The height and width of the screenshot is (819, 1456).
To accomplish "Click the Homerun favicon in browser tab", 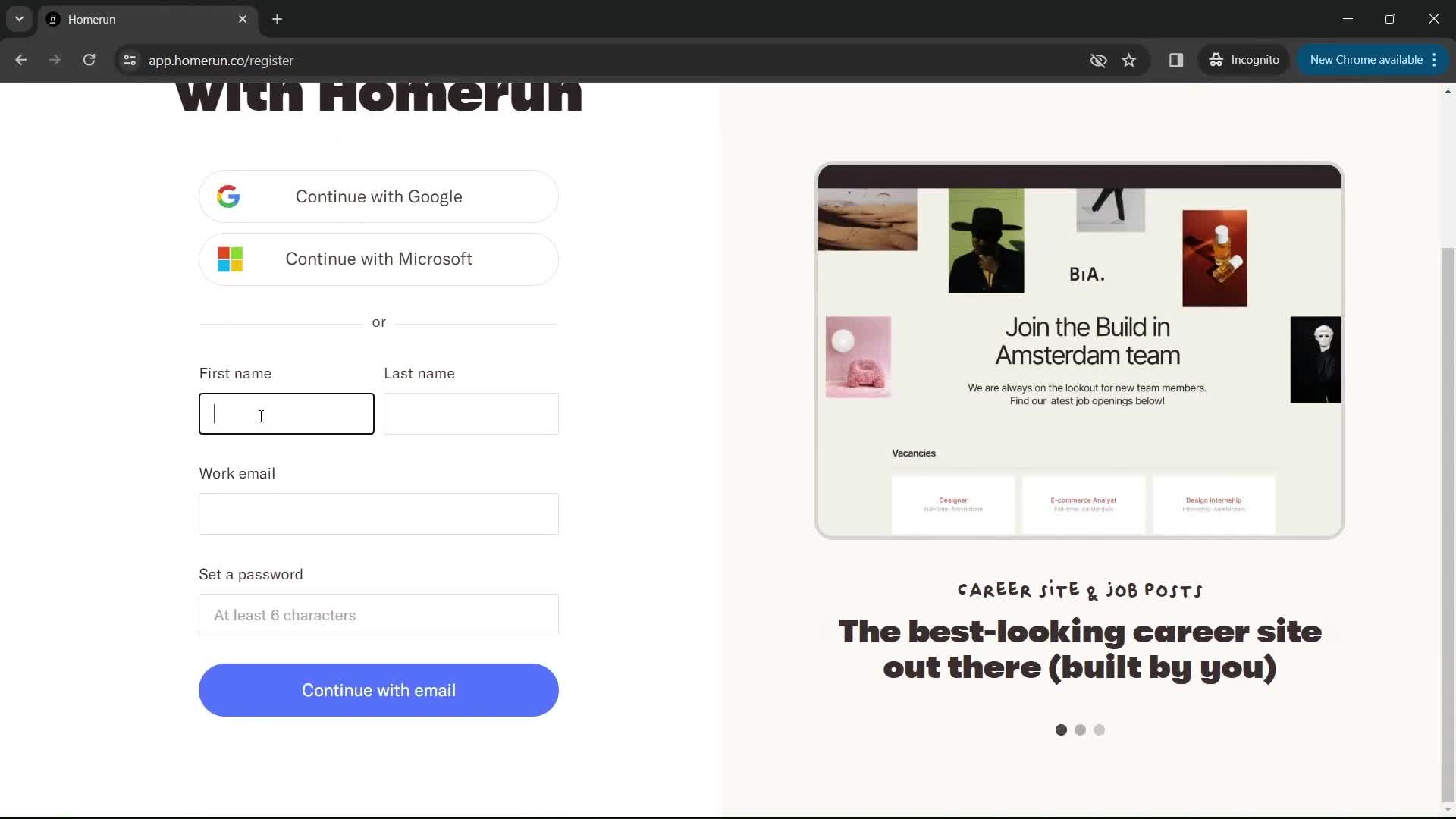I will (x=55, y=19).
